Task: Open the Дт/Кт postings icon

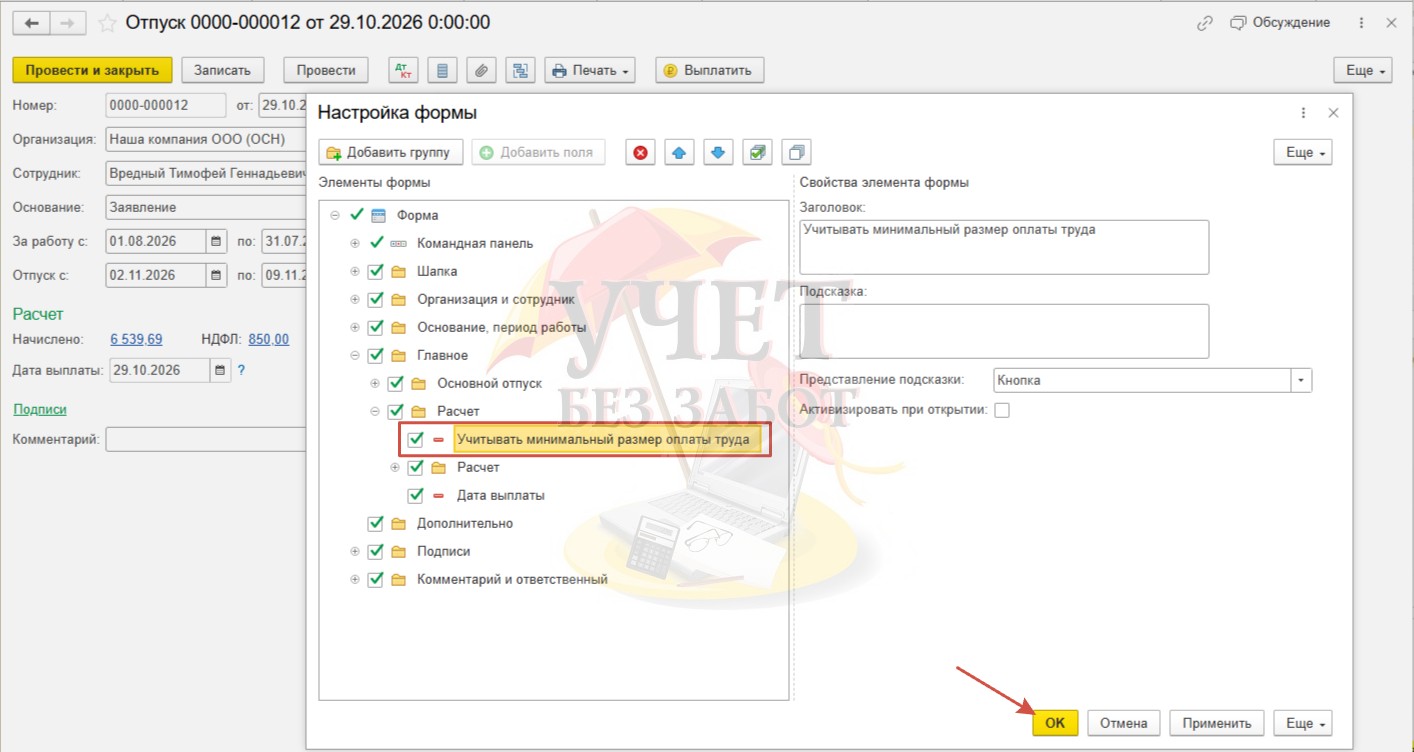Action: (x=404, y=70)
